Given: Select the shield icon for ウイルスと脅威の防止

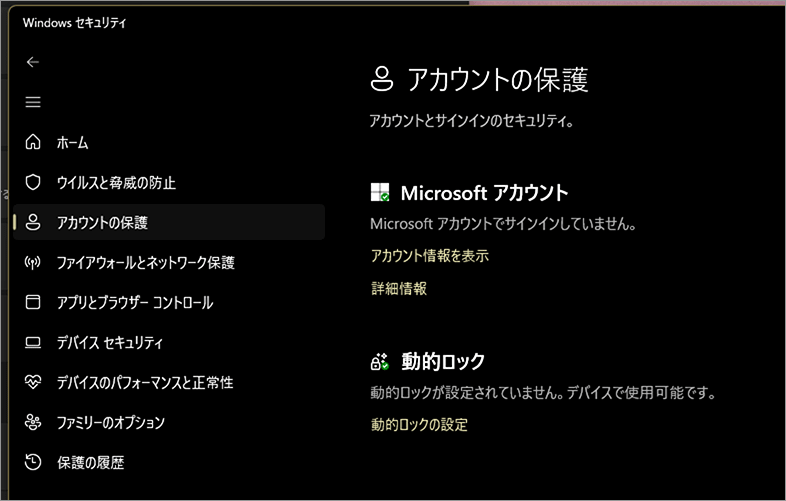Looking at the screenshot, I should point(33,182).
